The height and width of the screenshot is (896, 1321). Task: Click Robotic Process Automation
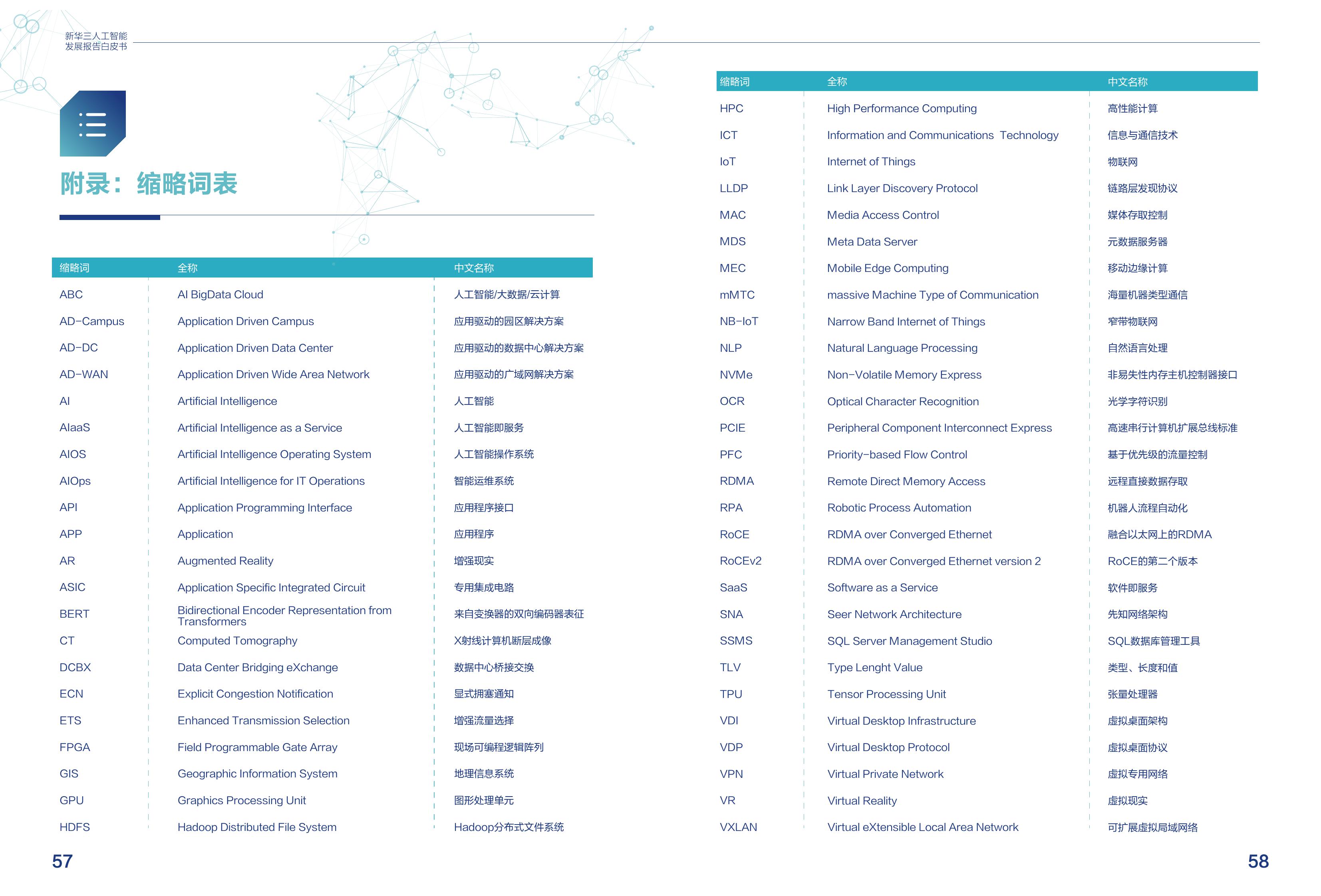coord(899,507)
